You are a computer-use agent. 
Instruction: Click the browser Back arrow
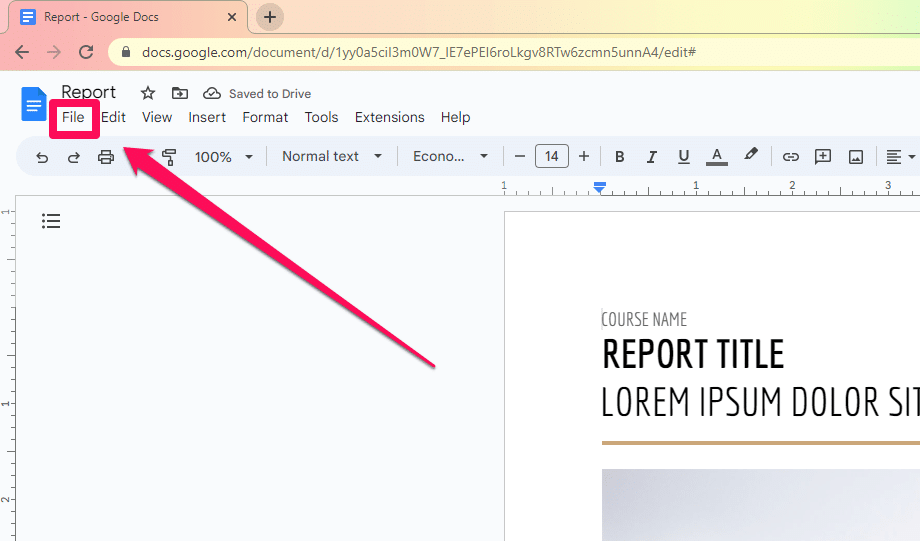pyautogui.click(x=22, y=52)
